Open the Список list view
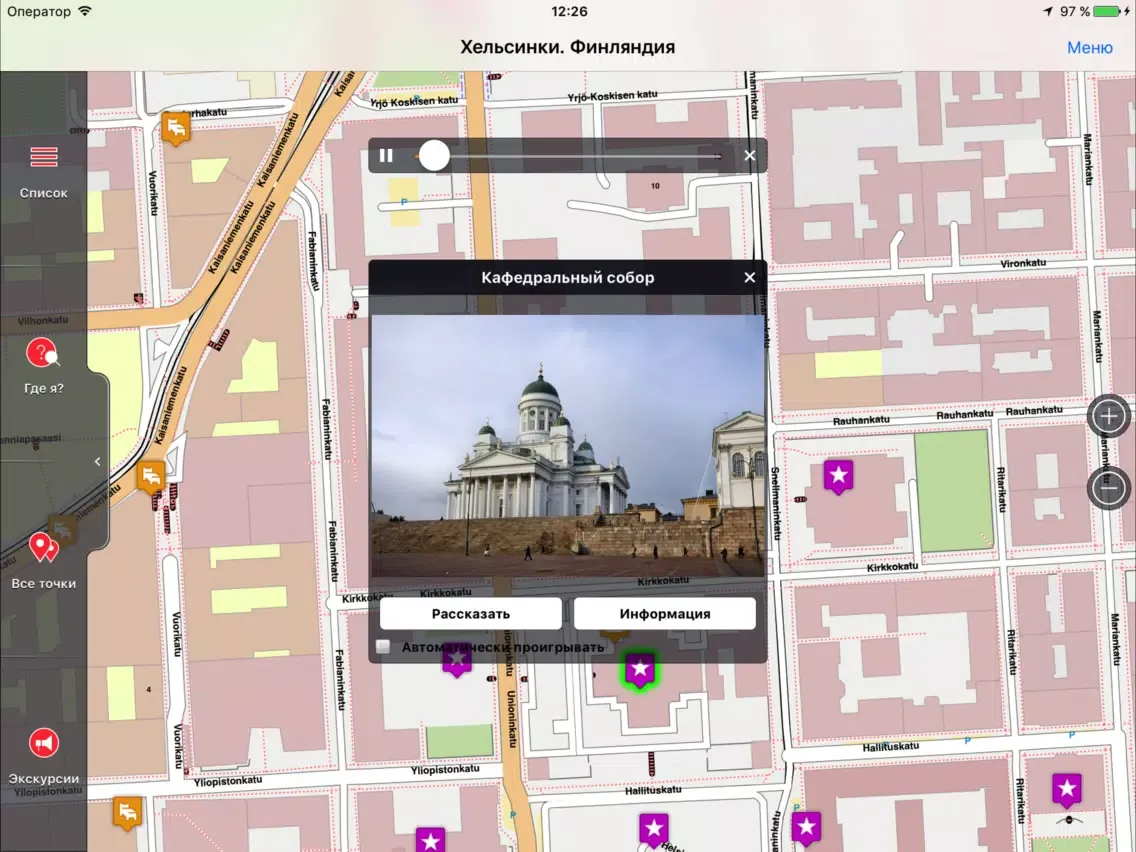1136x852 pixels. tap(43, 172)
